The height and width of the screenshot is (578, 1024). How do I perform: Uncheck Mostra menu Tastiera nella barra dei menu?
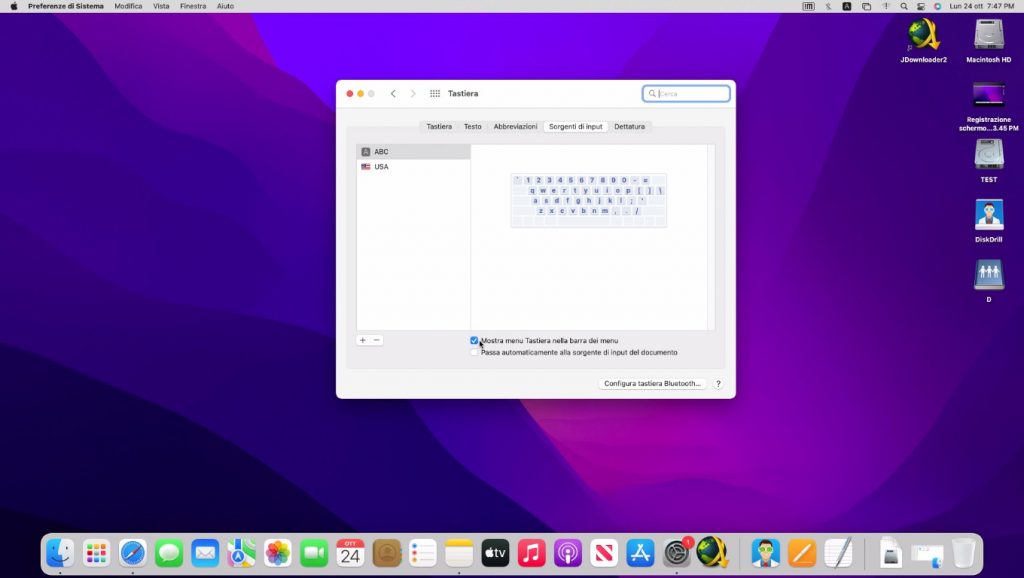click(x=475, y=341)
